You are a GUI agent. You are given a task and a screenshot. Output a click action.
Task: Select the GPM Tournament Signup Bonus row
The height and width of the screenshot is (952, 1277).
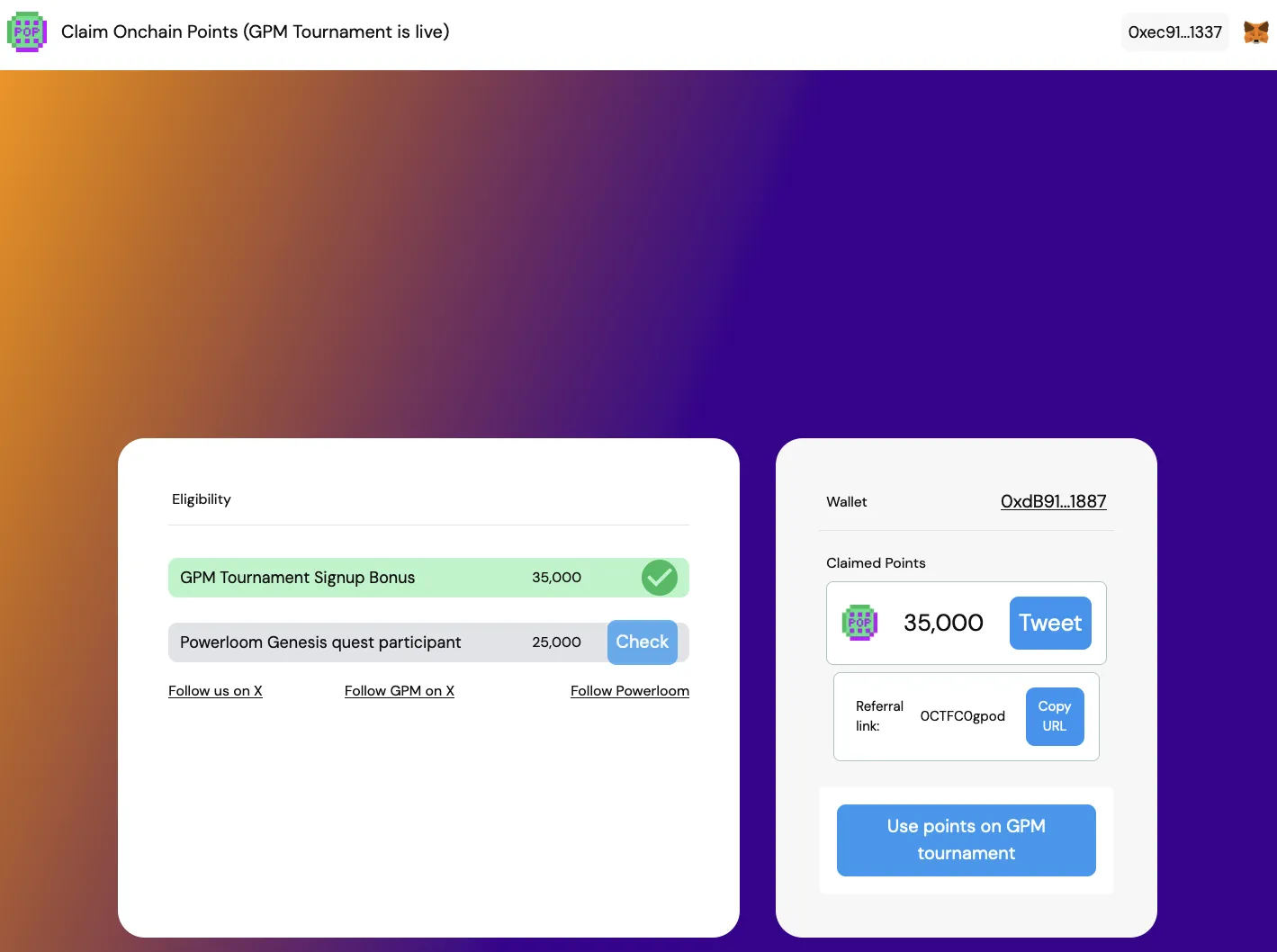click(x=428, y=578)
